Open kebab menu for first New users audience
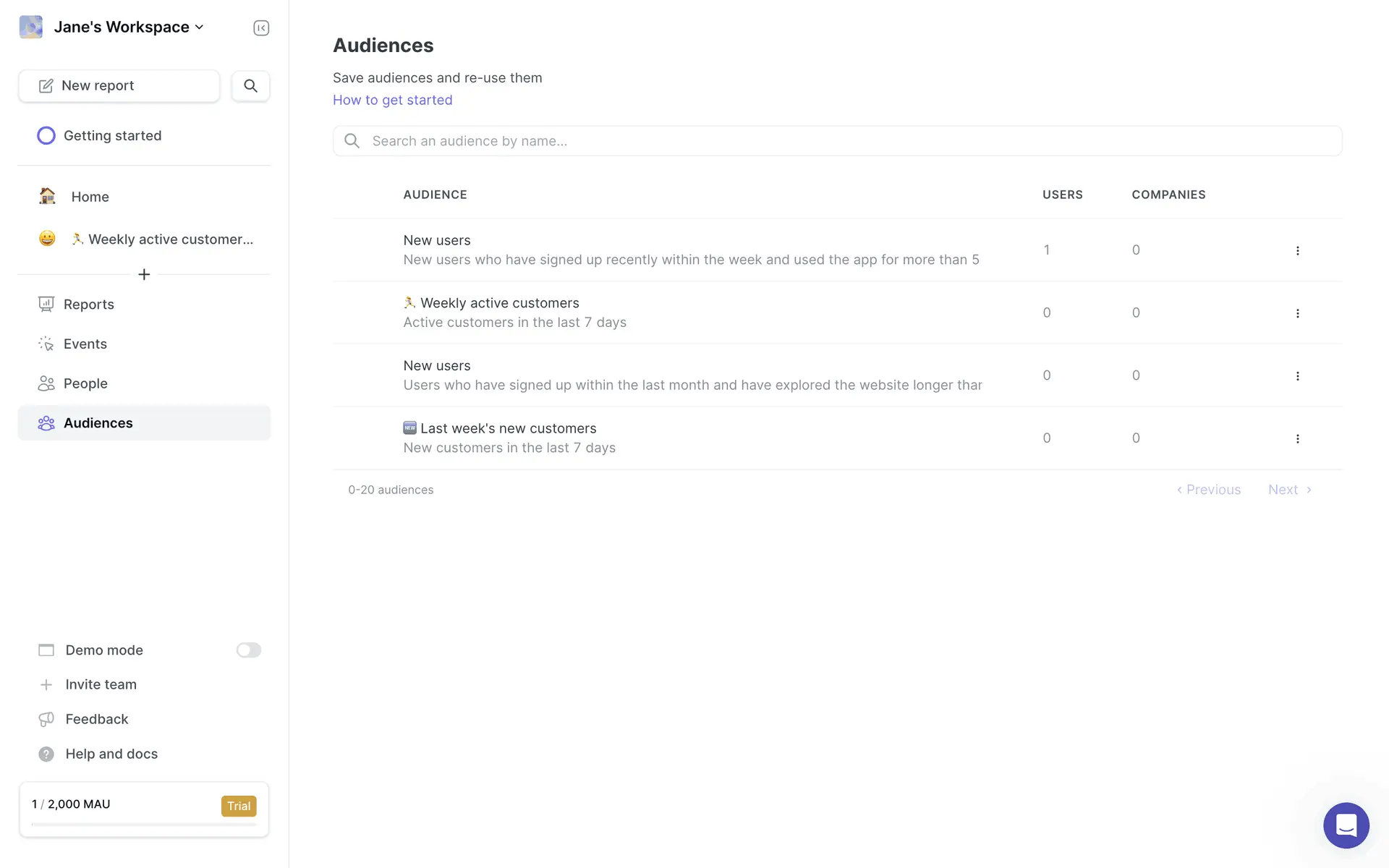 [x=1297, y=250]
